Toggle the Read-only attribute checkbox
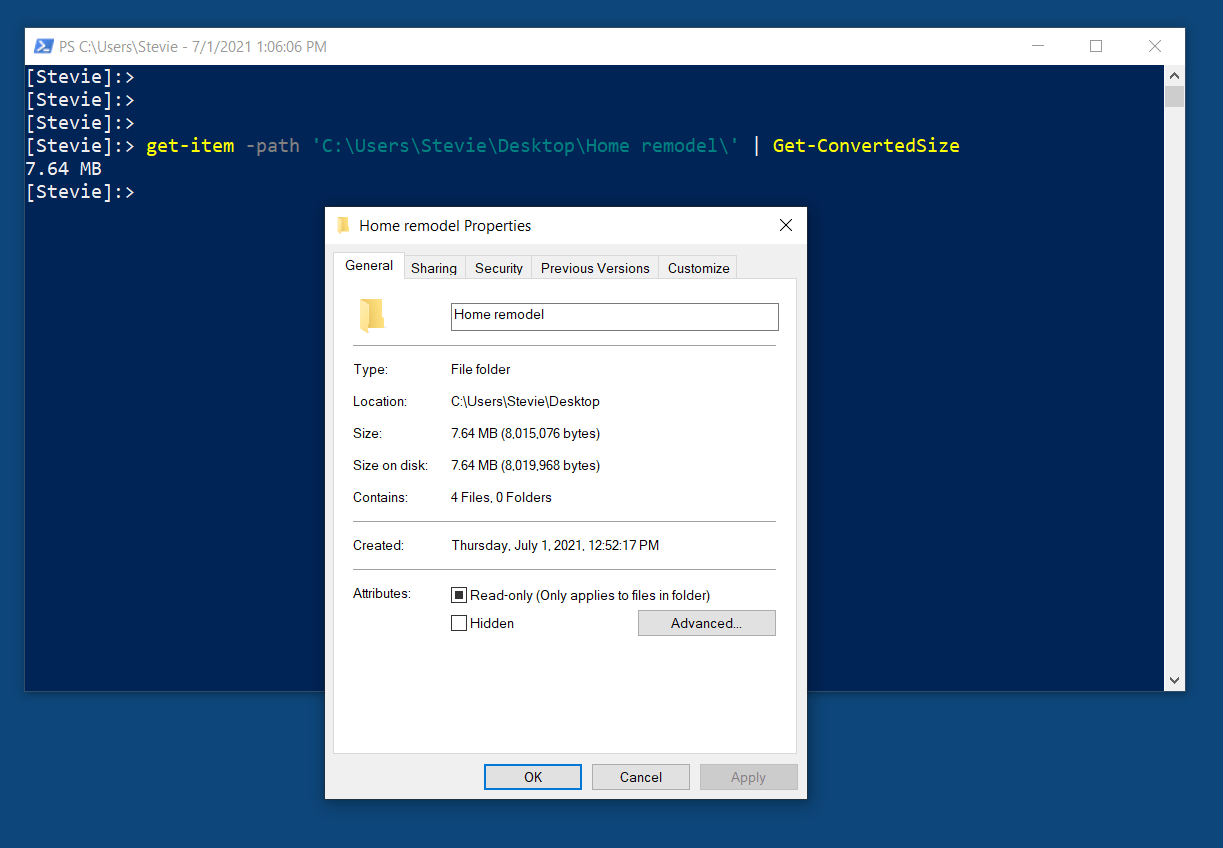1223x848 pixels. (x=459, y=594)
